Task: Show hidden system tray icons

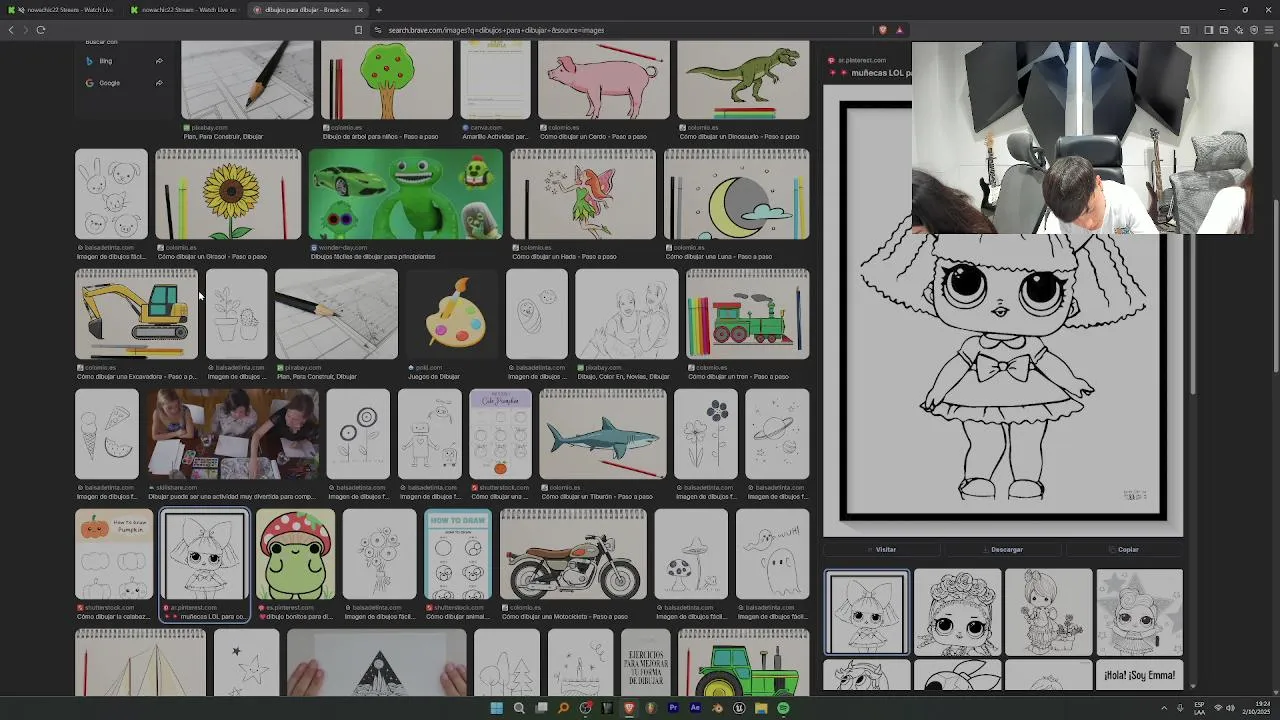Action: click(1164, 708)
